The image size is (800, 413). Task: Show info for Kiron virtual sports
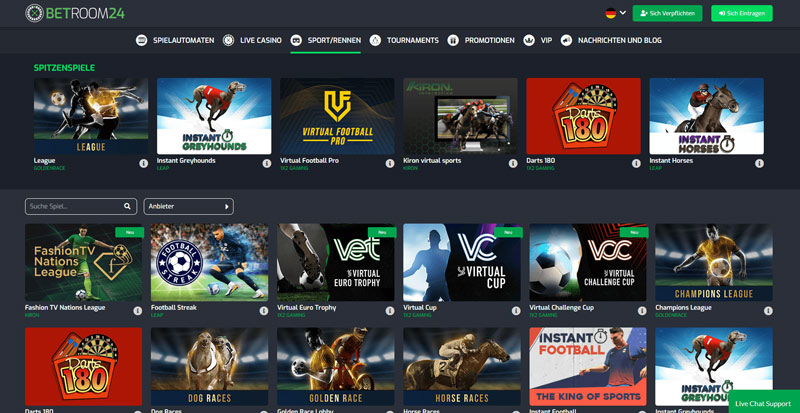(x=513, y=163)
